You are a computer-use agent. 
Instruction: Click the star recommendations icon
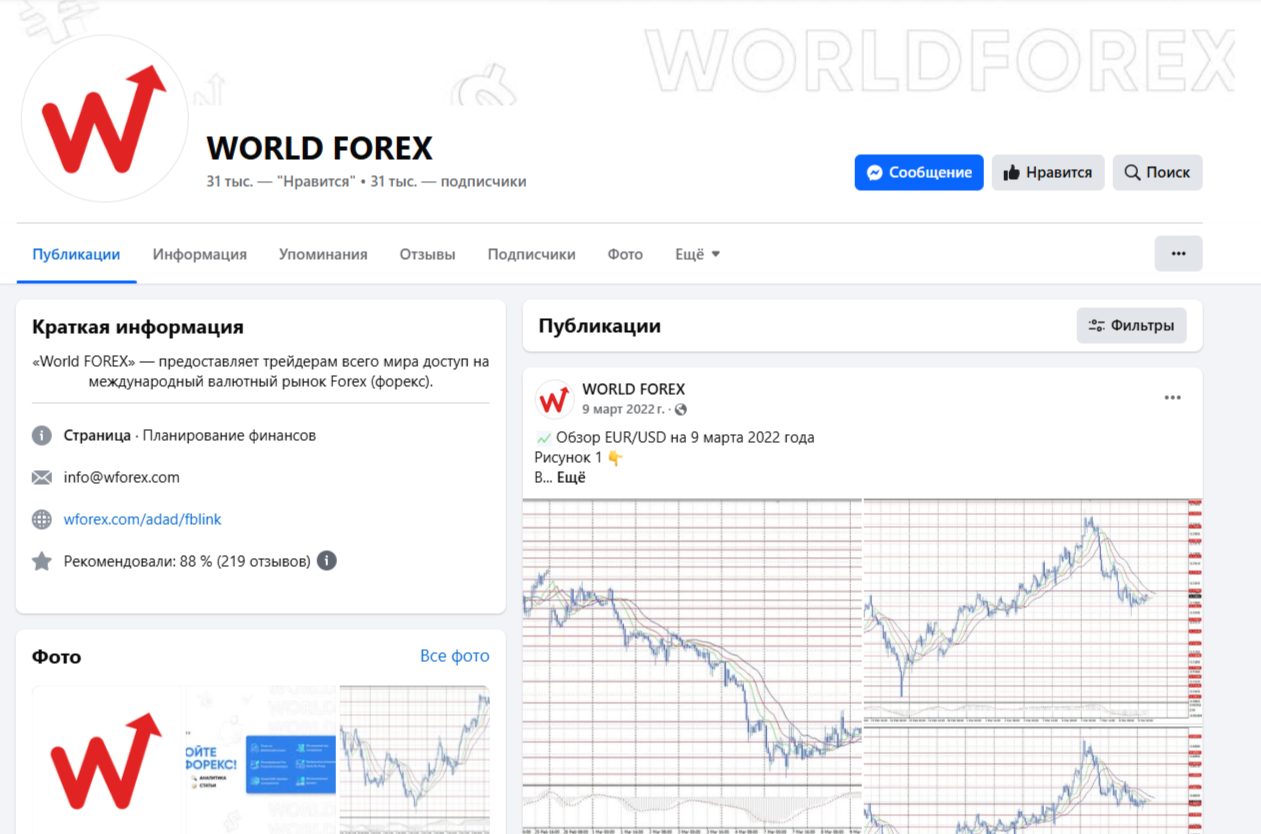[x=41, y=561]
